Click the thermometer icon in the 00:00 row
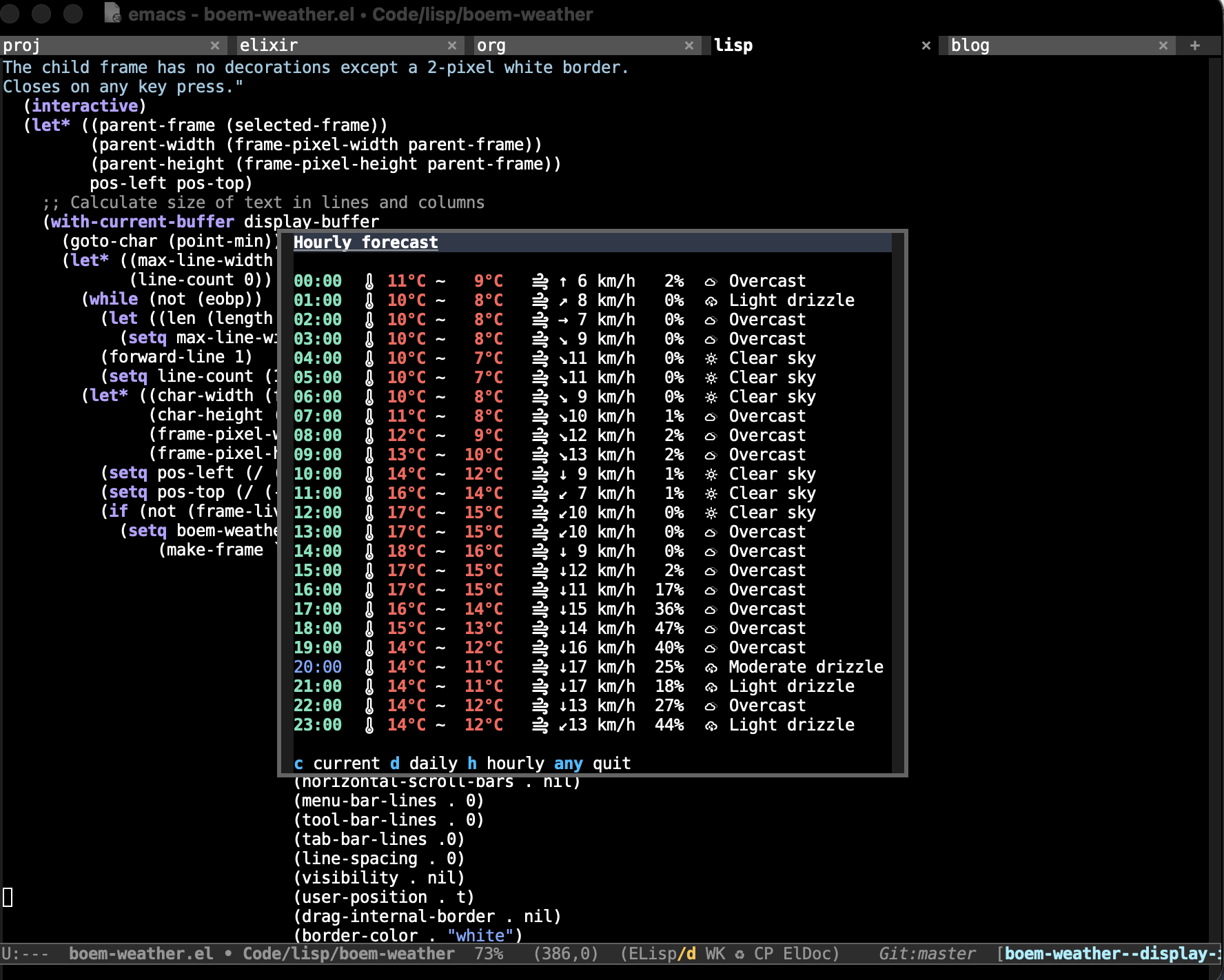 click(369, 281)
